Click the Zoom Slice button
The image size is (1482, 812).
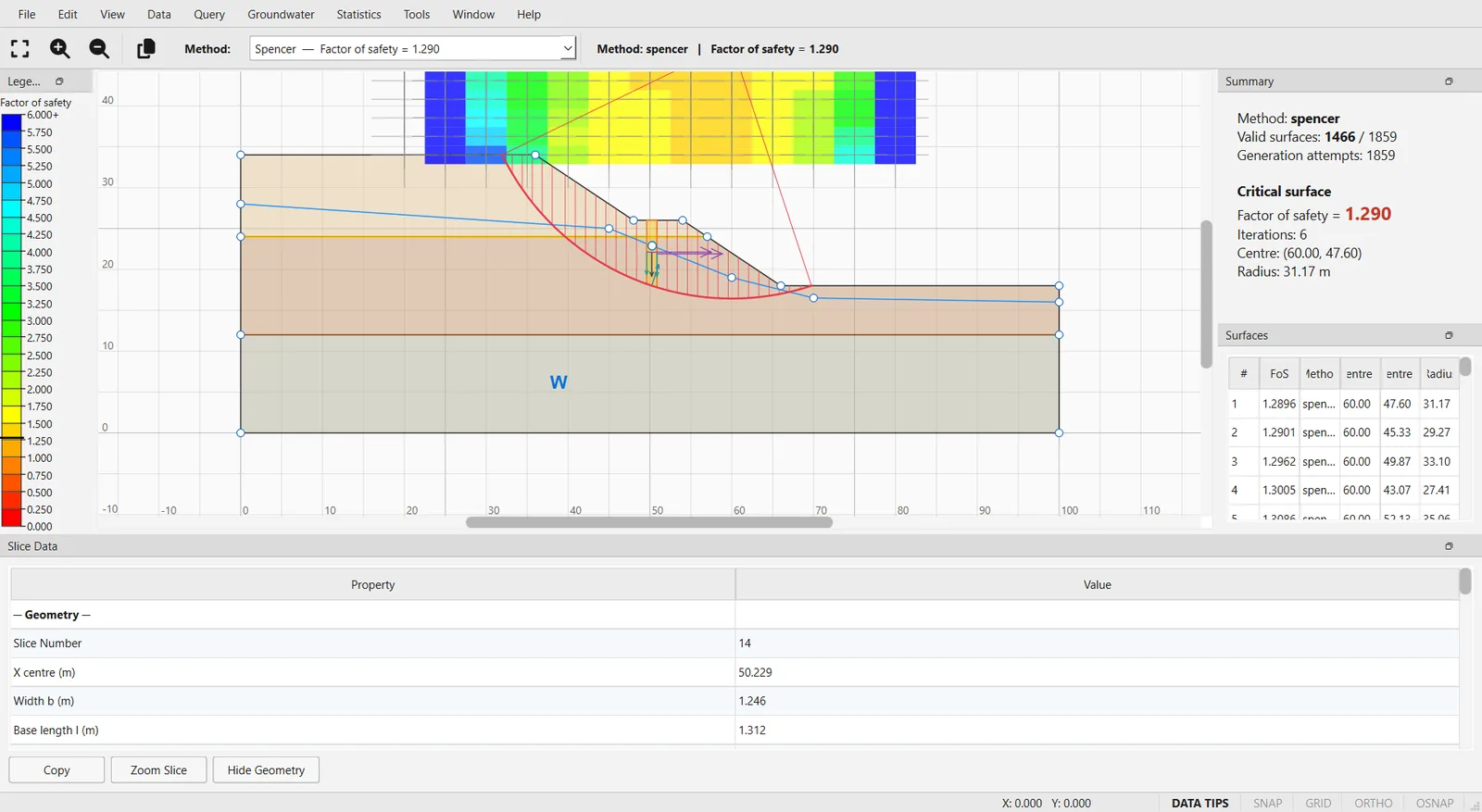click(x=158, y=770)
